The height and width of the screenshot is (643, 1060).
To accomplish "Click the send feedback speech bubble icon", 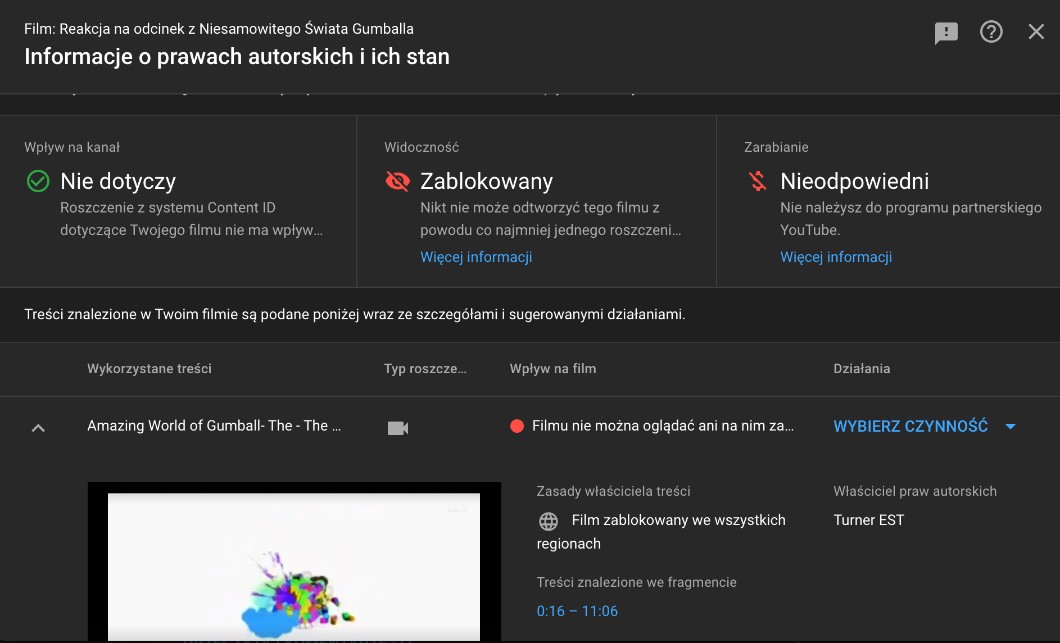I will click(946, 33).
